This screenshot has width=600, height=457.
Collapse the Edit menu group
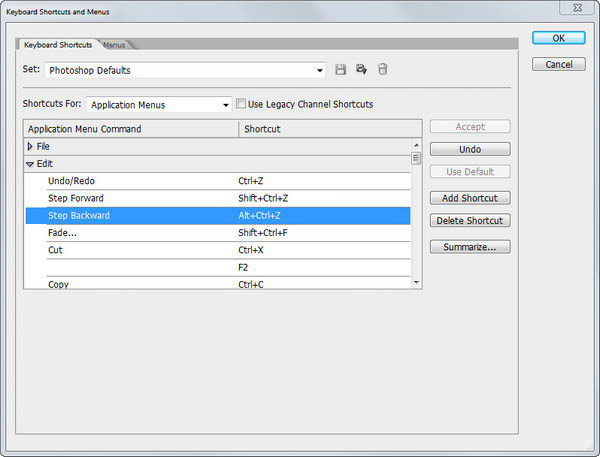point(30,164)
